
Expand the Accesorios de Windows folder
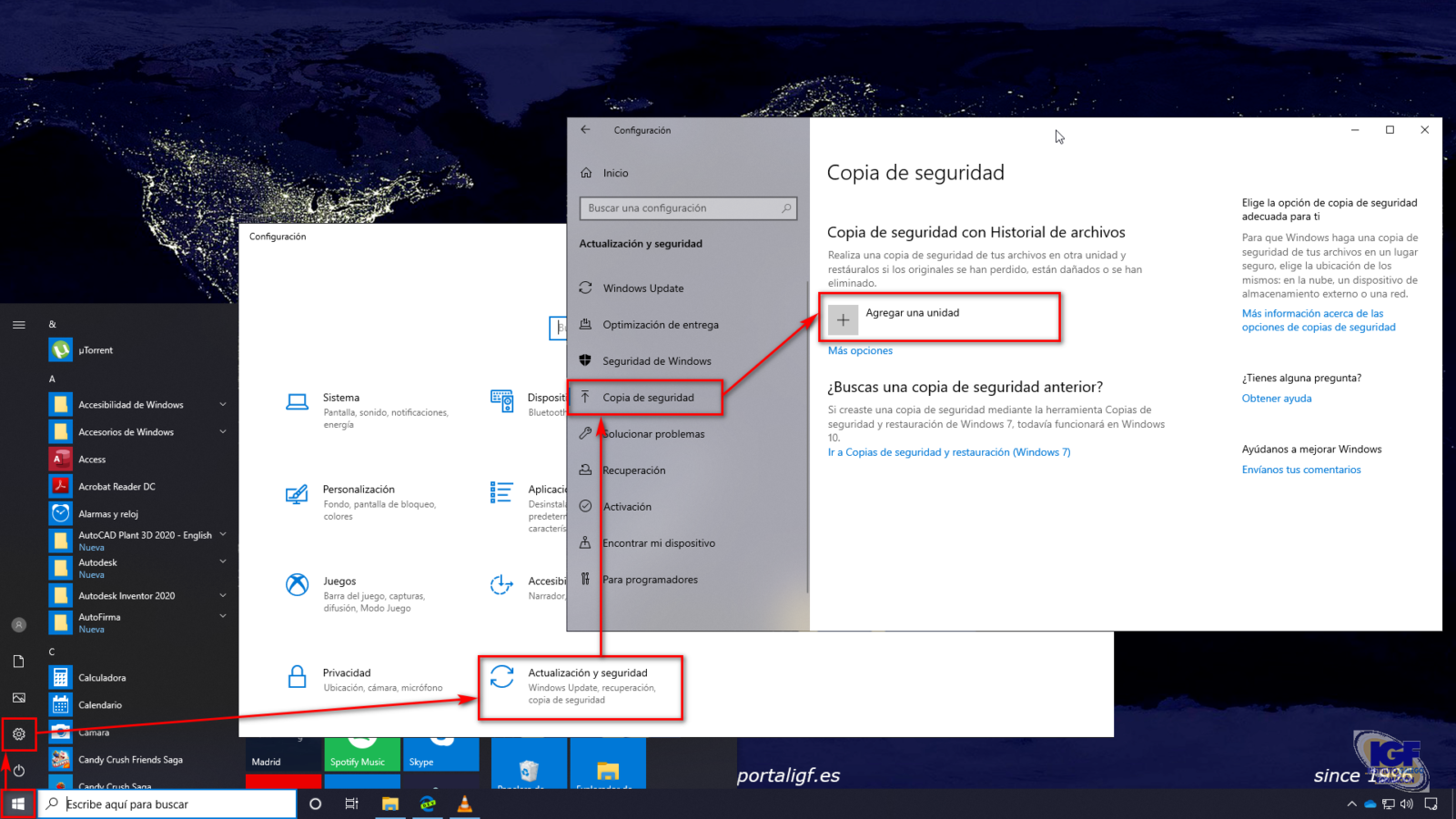point(222,432)
